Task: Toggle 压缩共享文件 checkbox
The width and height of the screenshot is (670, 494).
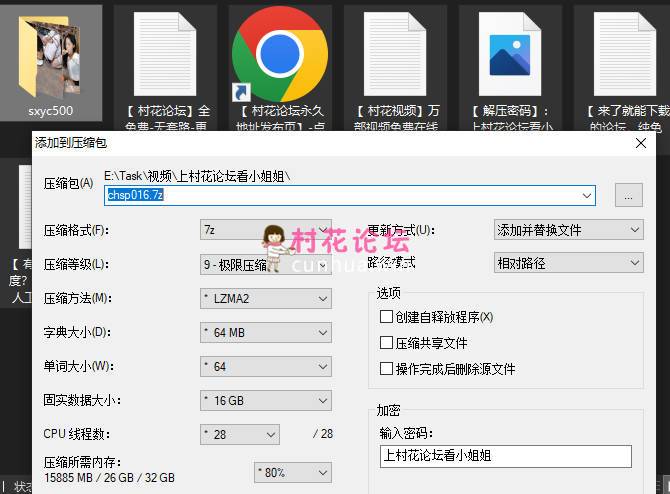Action: pos(386,343)
